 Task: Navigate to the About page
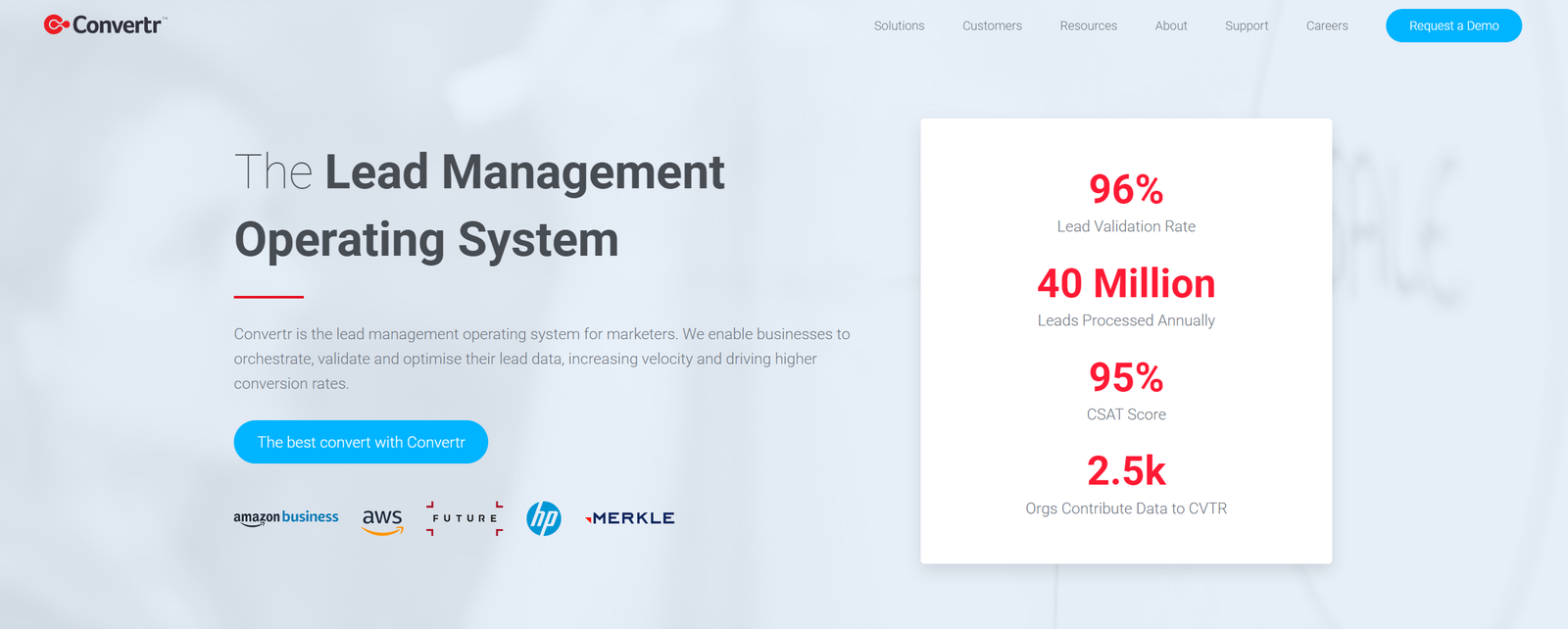pyautogui.click(x=1170, y=25)
